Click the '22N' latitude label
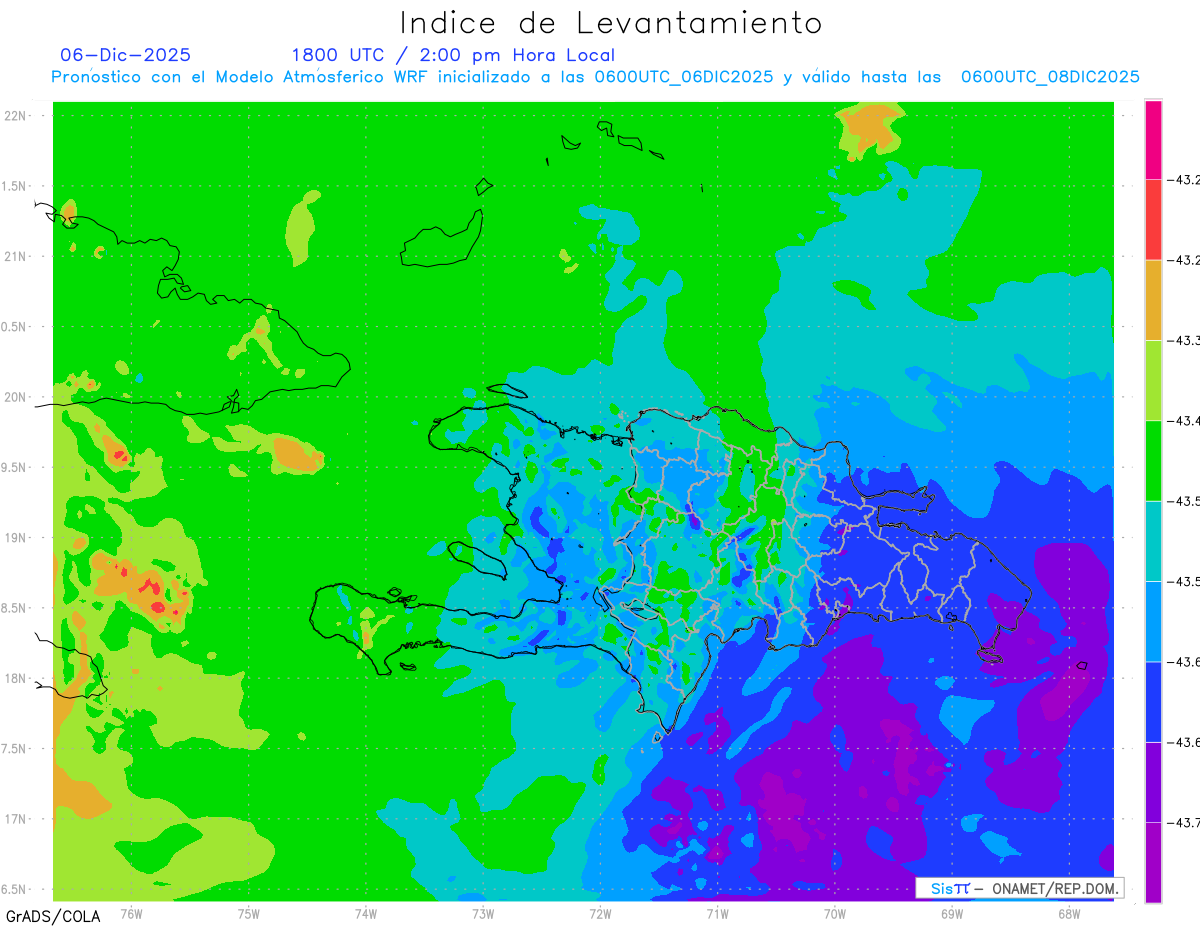Viewport: 1200px width, 927px height. tap(16, 116)
